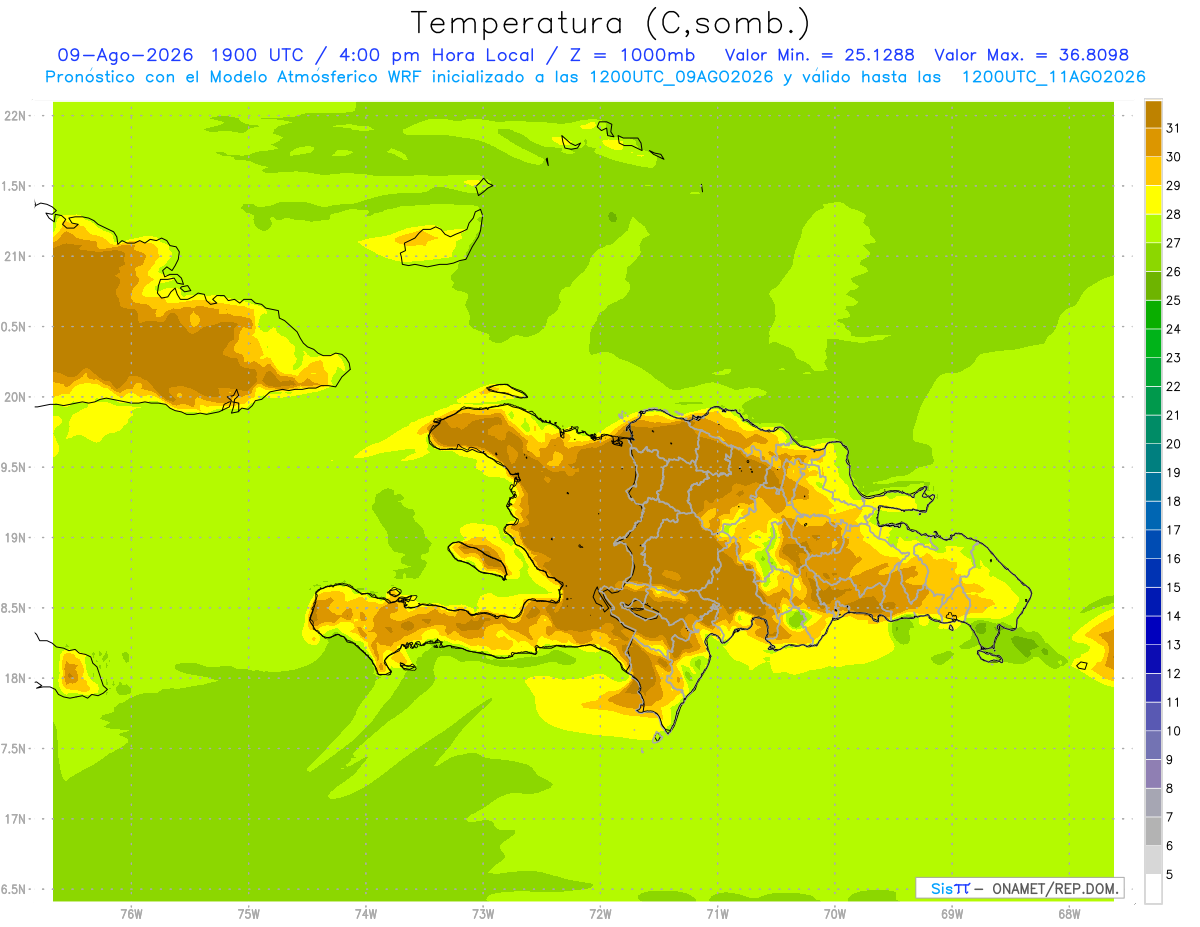
Task: Pick the legend swatch between 22 and 23
Action: coord(1153,372)
